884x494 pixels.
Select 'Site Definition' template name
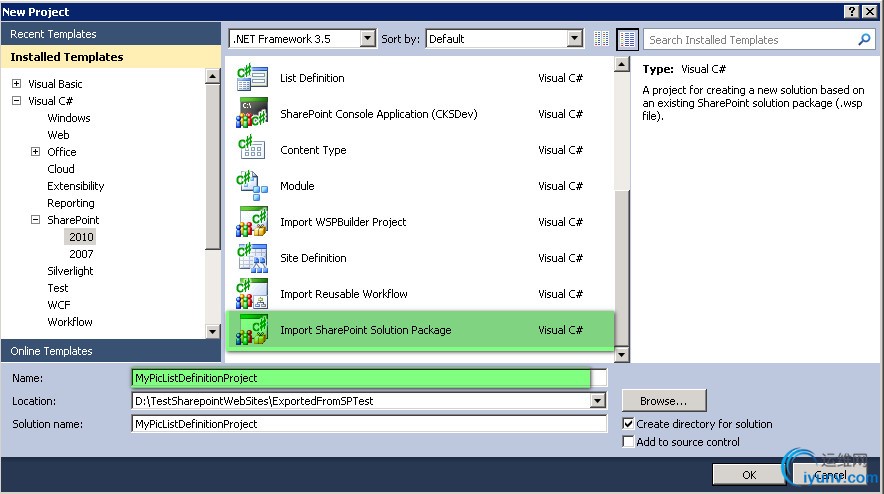tap(313, 258)
